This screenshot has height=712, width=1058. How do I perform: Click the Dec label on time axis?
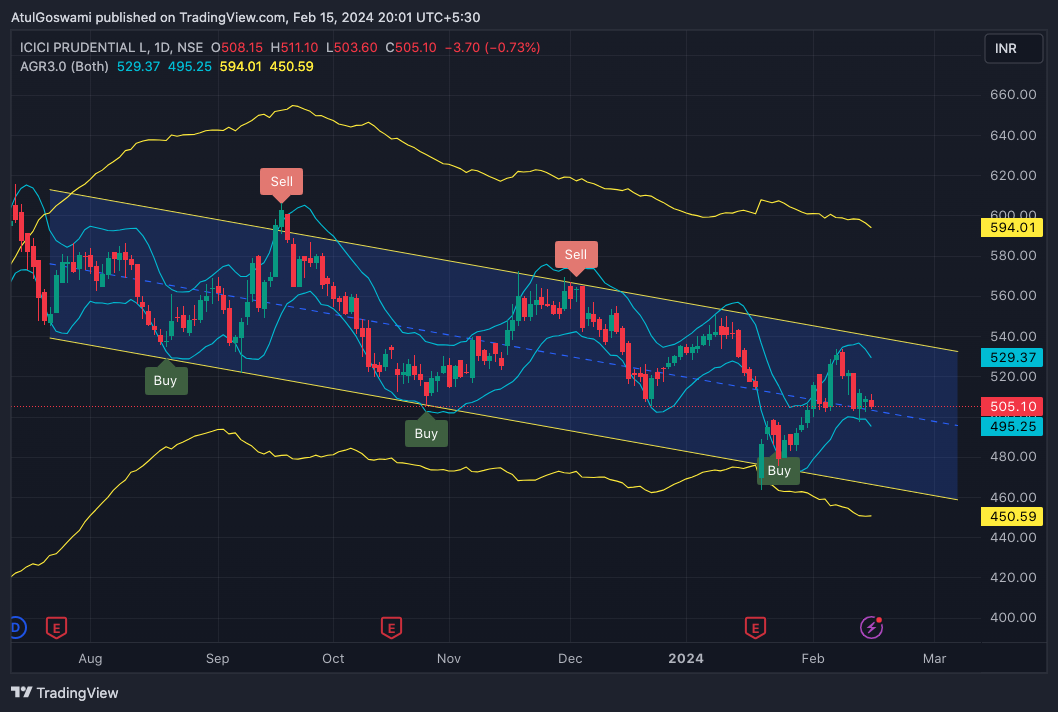pyautogui.click(x=570, y=659)
